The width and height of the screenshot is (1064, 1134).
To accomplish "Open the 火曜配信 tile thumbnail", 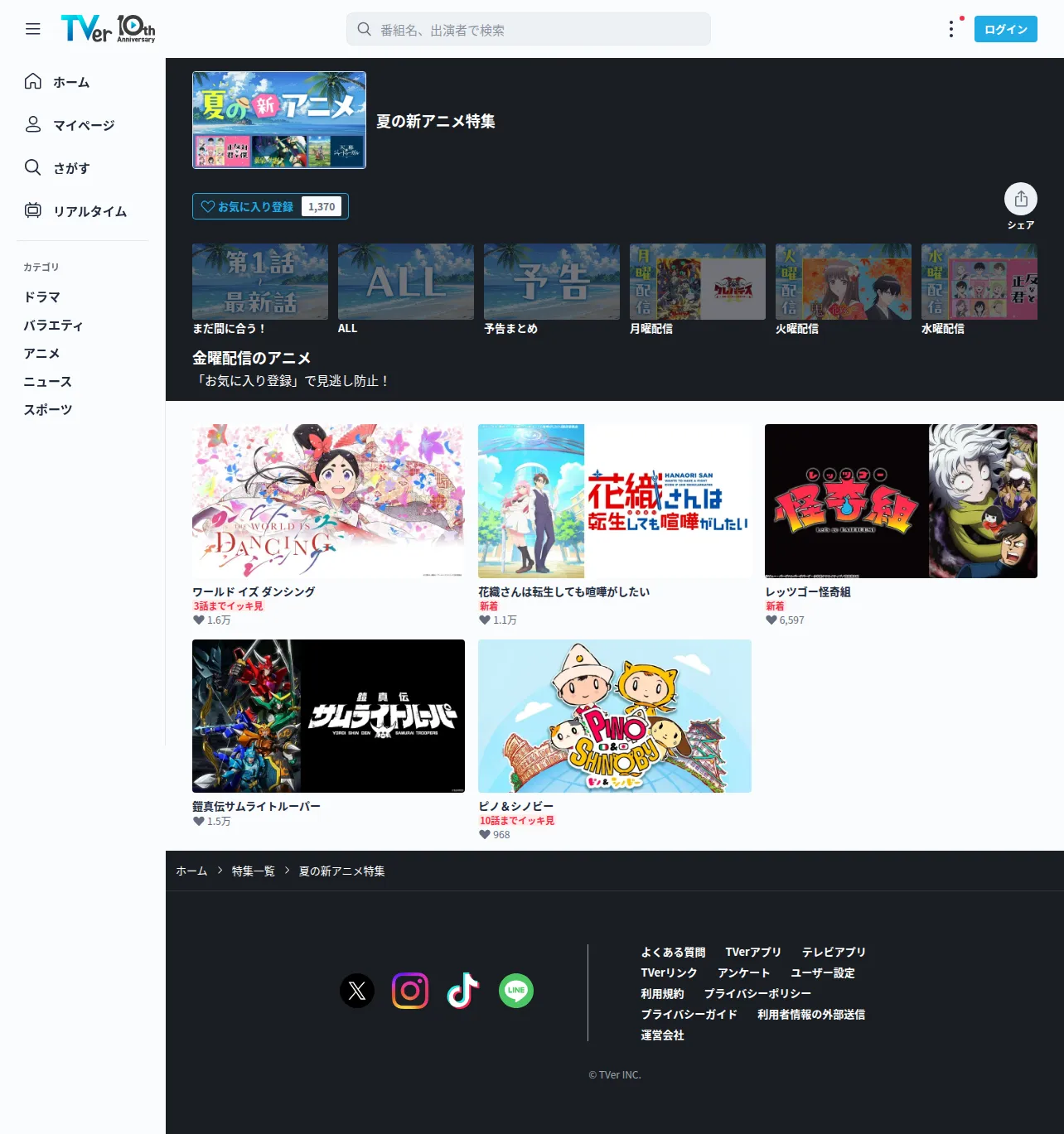I will 844,282.
